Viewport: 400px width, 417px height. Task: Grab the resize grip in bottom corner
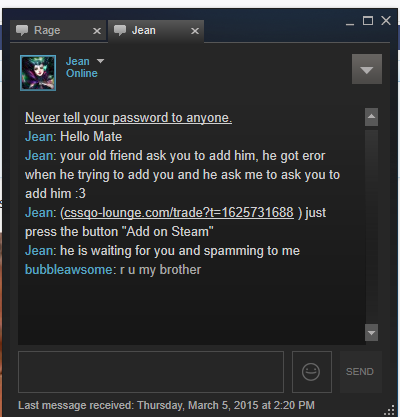point(389,410)
